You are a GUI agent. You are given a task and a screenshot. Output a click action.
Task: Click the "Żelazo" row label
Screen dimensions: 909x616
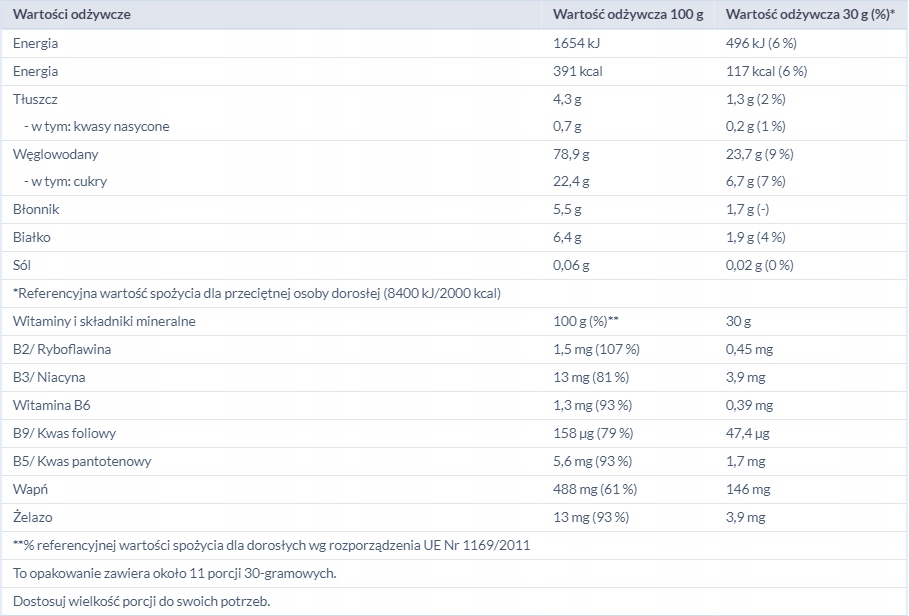point(33,517)
